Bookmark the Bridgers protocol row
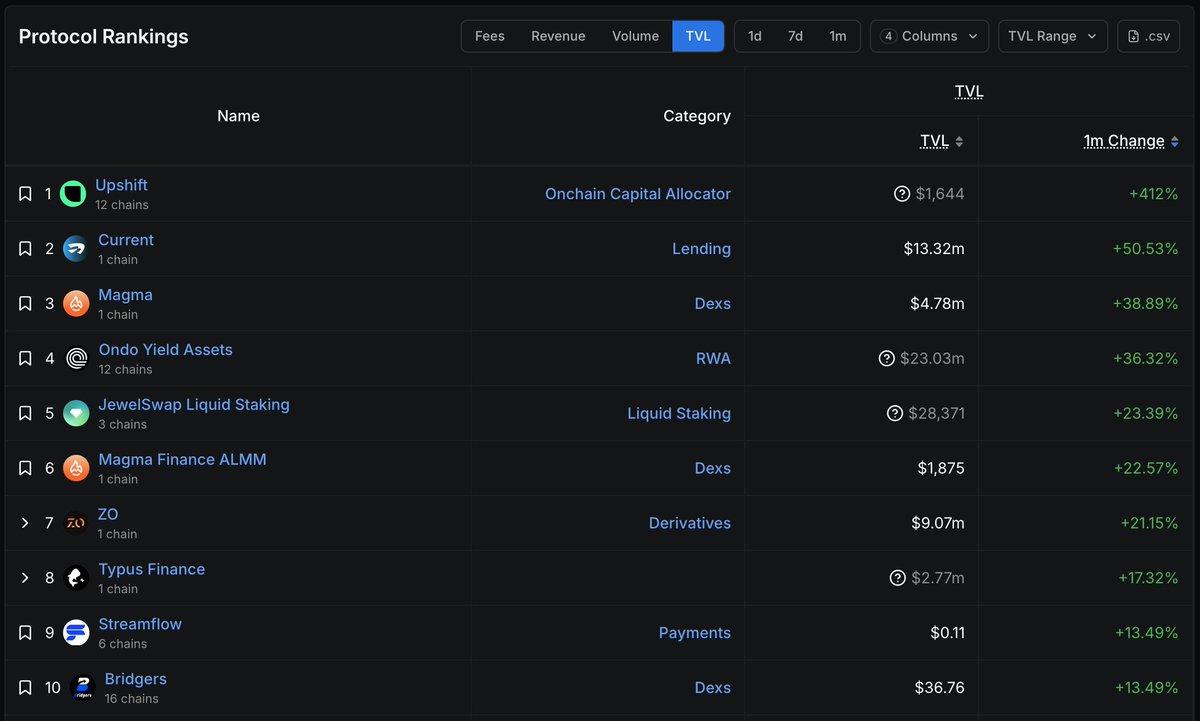Image resolution: width=1200 pixels, height=721 pixels. [x=26, y=688]
